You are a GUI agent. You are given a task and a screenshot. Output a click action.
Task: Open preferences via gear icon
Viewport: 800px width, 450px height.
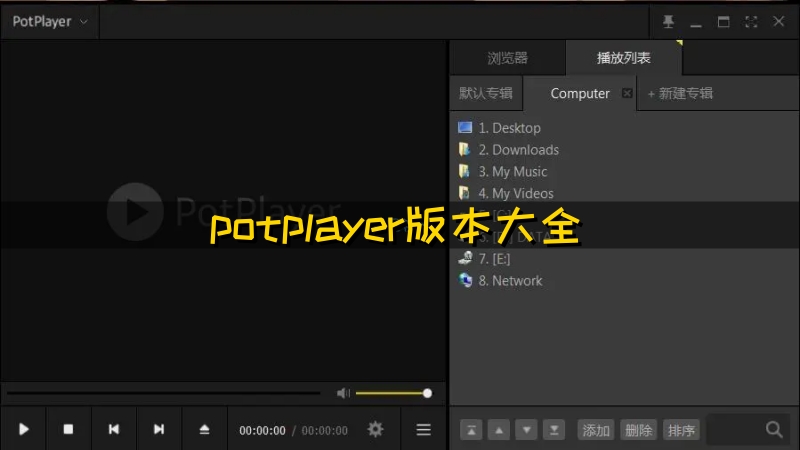(x=376, y=429)
